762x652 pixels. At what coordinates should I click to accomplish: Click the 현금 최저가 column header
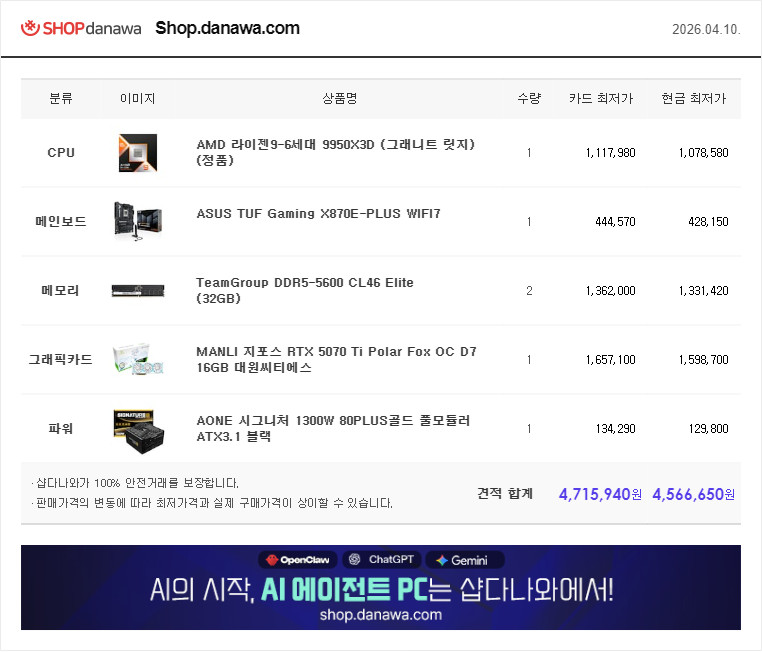694,99
